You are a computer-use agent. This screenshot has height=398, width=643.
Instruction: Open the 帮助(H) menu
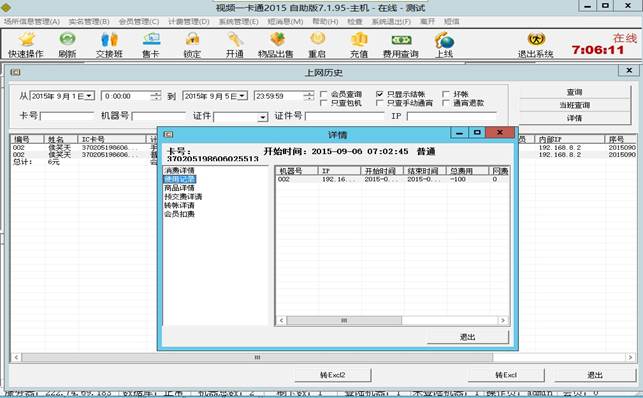click(x=325, y=21)
